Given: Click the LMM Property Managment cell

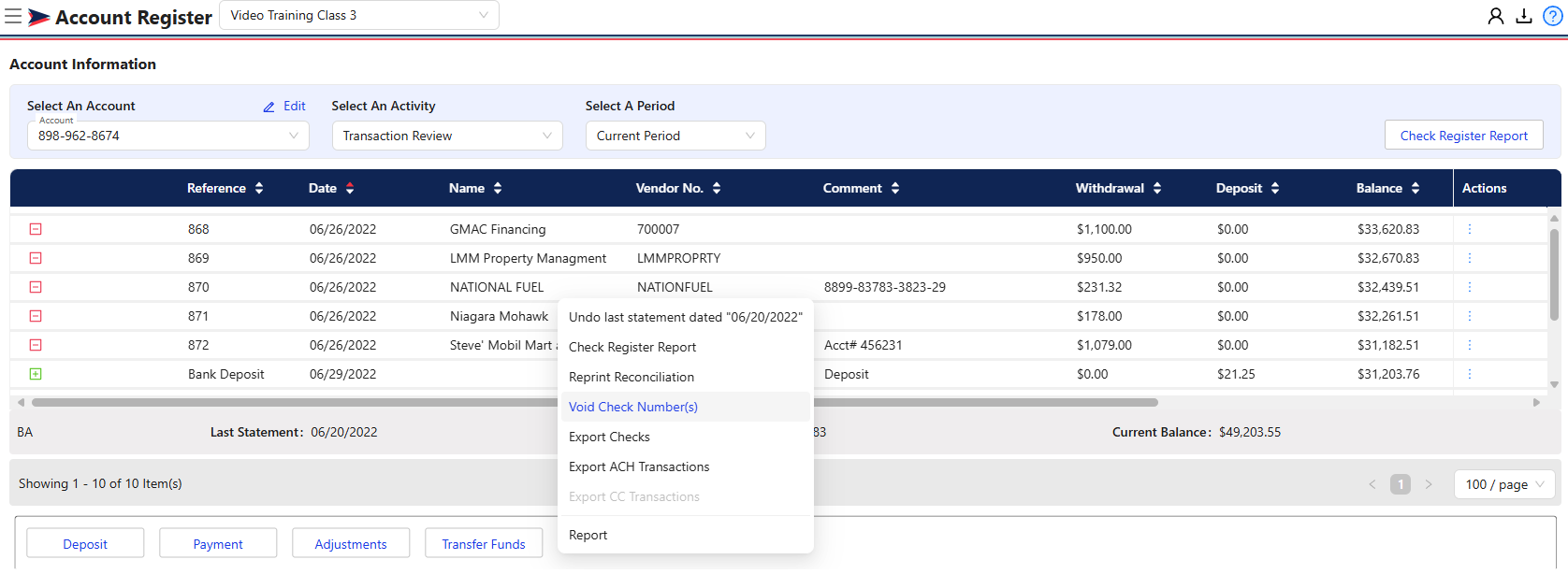Looking at the screenshot, I should point(528,258).
